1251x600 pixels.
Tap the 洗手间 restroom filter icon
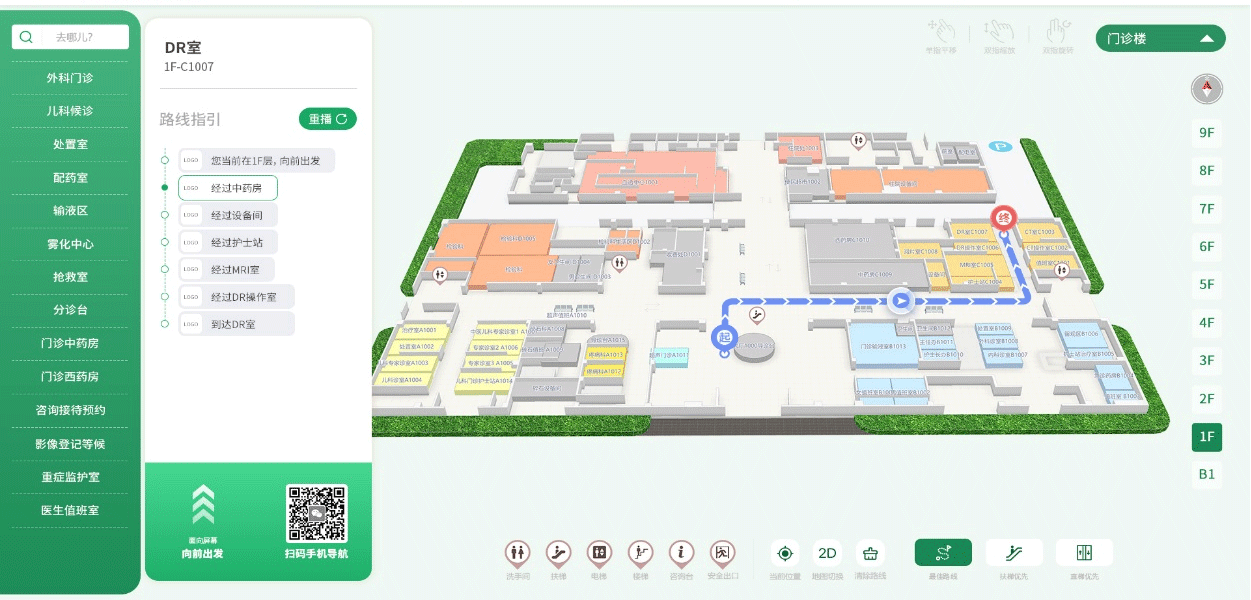pyautogui.click(x=518, y=552)
